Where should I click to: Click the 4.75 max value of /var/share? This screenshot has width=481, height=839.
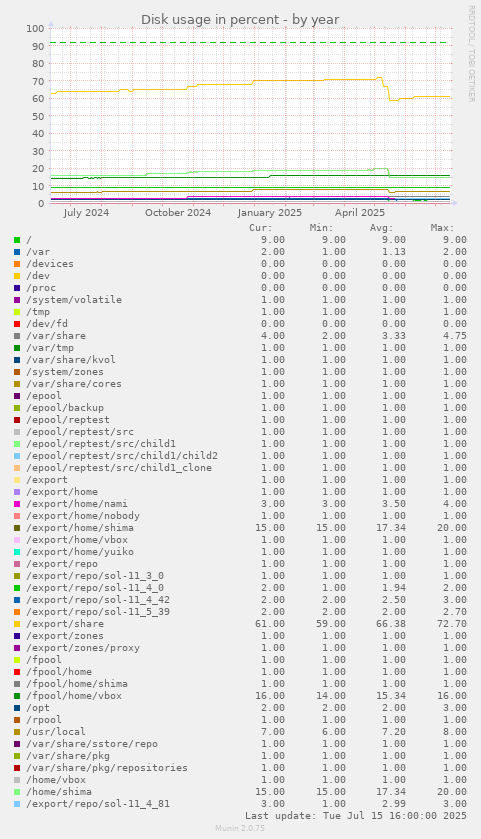455,336
